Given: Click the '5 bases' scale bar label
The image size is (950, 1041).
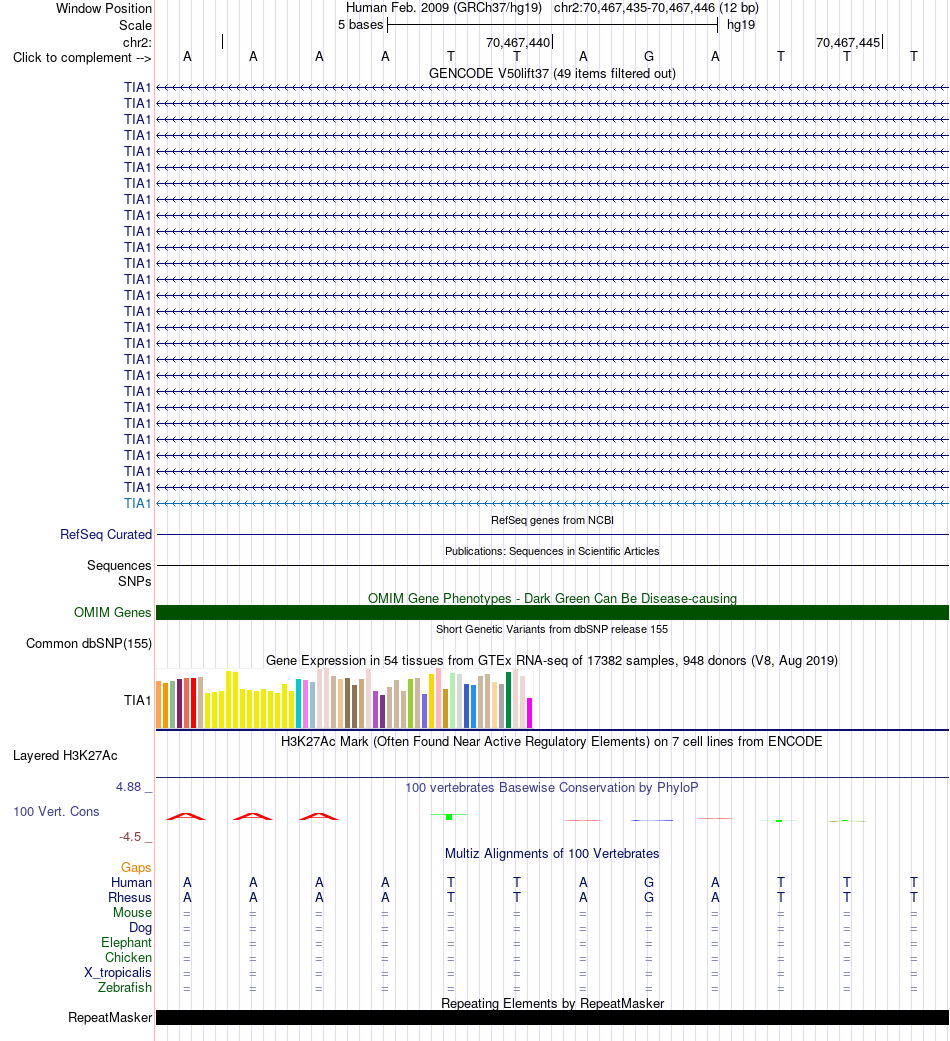Looking at the screenshot, I should [x=360, y=25].
